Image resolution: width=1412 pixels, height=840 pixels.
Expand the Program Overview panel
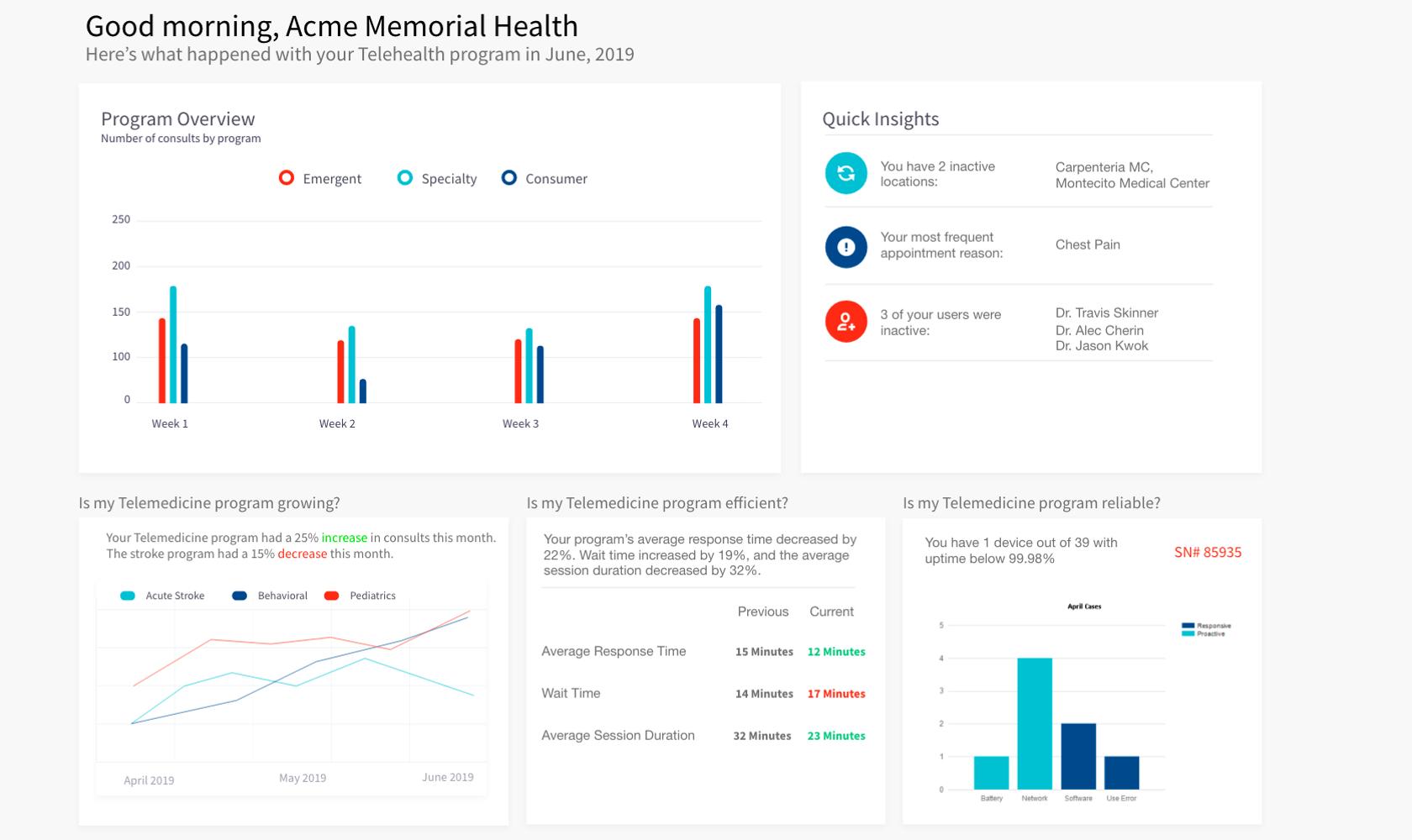(x=177, y=119)
